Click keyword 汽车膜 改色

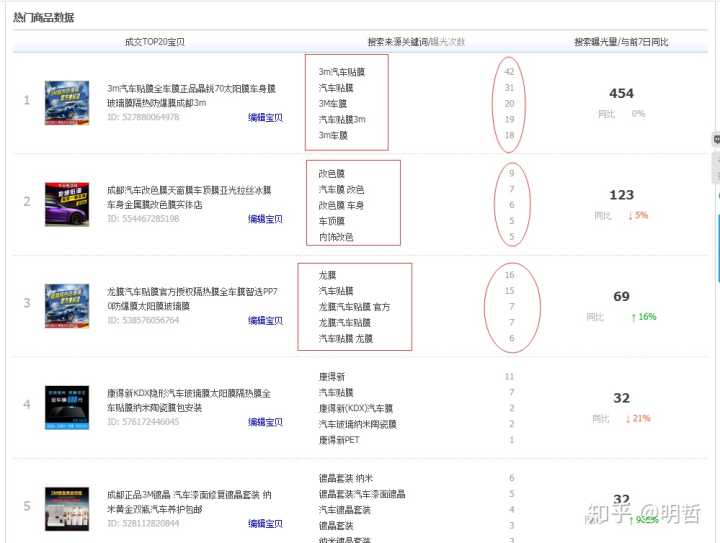pos(341,189)
